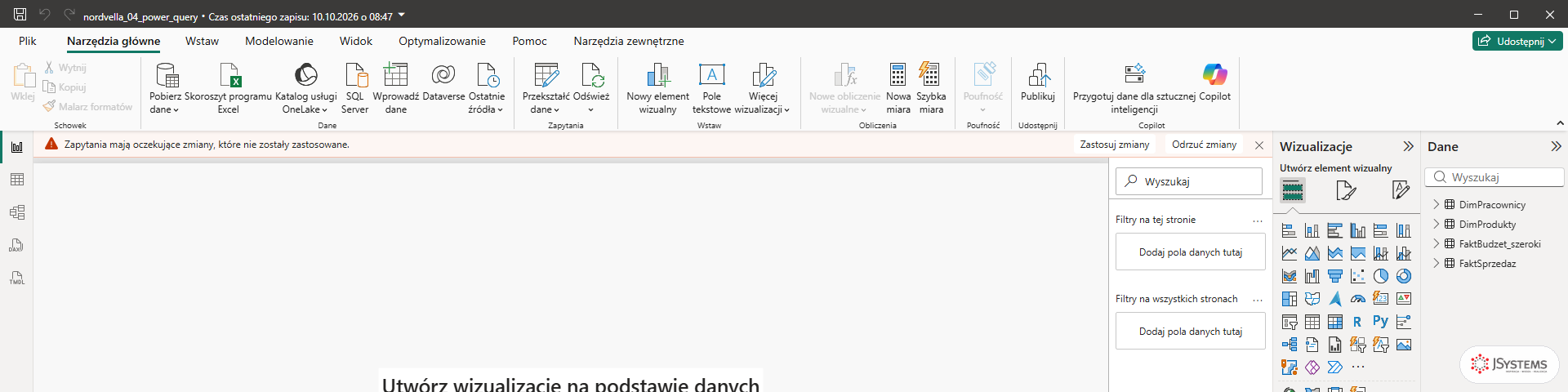Open Pobierz dane (Get data) icon

point(167,75)
